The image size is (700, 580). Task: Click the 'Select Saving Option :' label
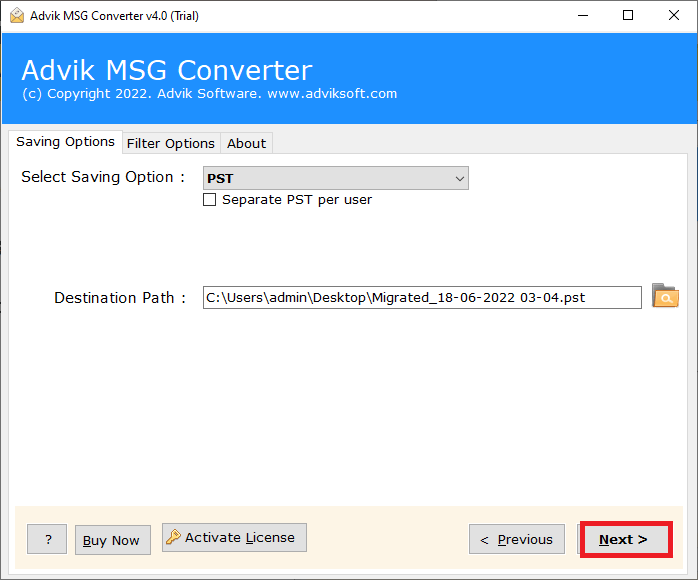103,177
